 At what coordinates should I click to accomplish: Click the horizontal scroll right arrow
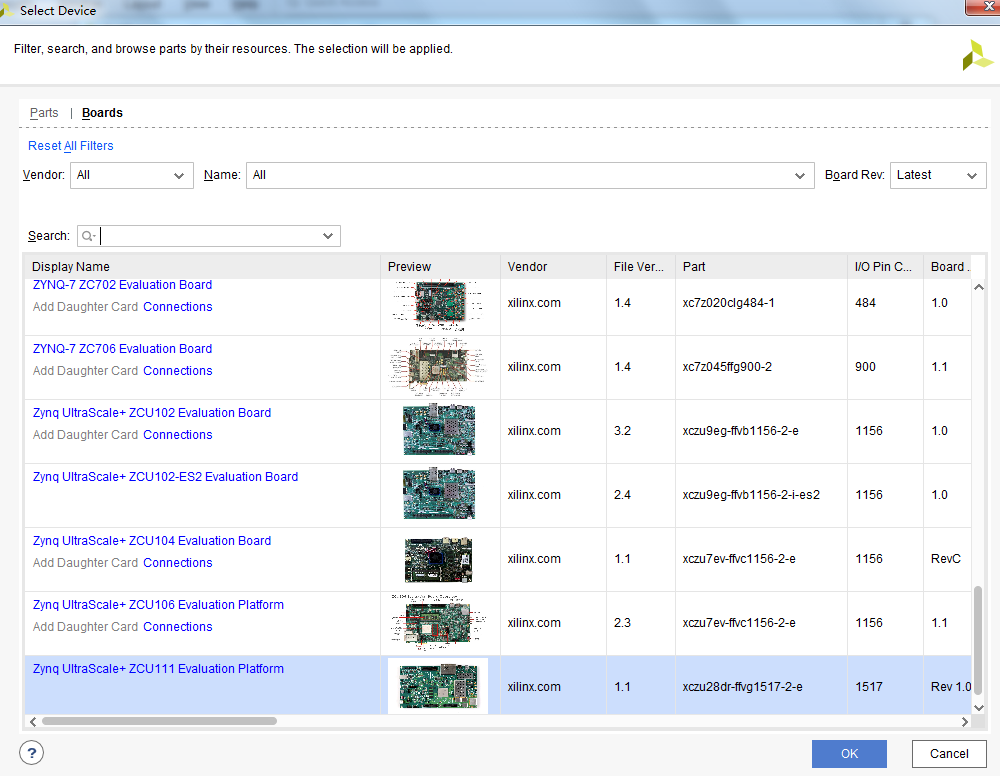click(x=965, y=722)
